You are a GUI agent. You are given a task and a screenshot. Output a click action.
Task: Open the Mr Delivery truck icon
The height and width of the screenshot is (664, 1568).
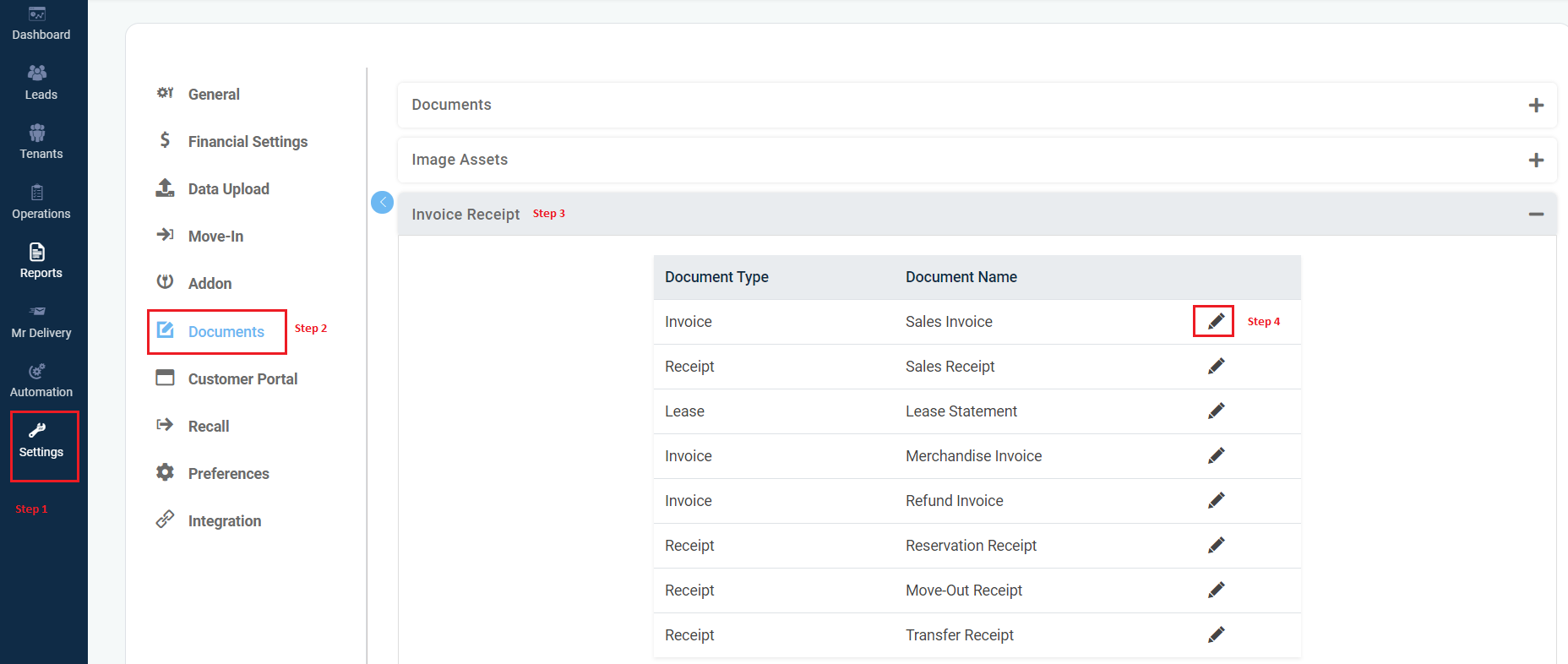tap(37, 312)
